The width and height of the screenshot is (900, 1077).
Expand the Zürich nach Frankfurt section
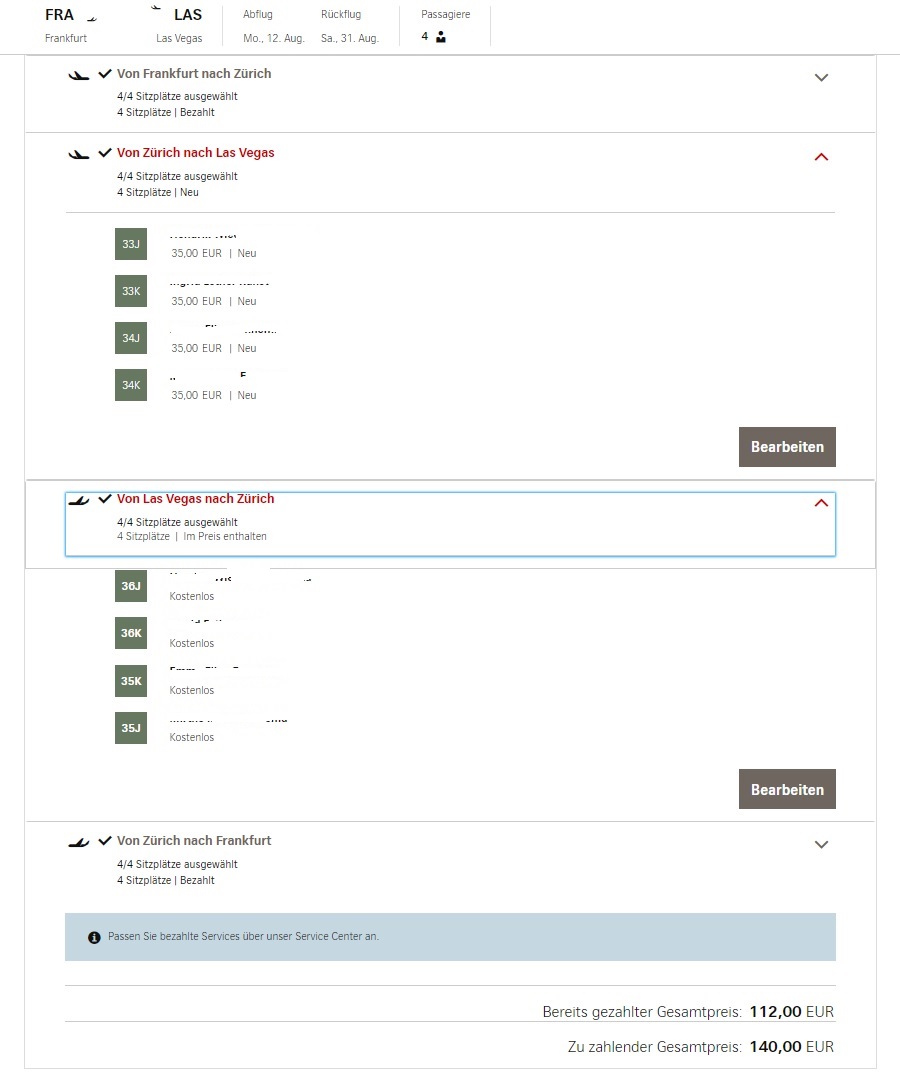[821, 845]
